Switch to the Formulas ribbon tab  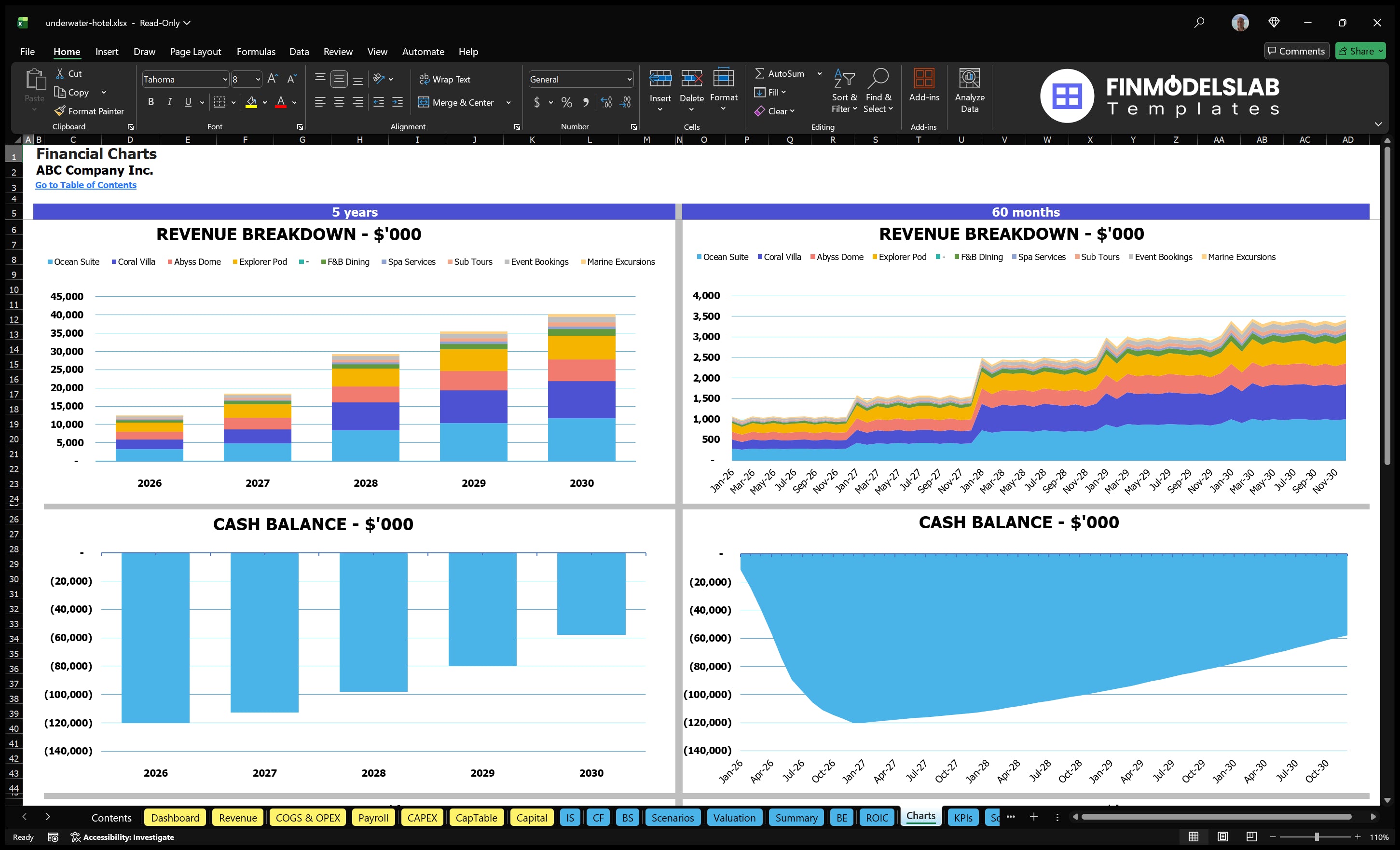256,51
